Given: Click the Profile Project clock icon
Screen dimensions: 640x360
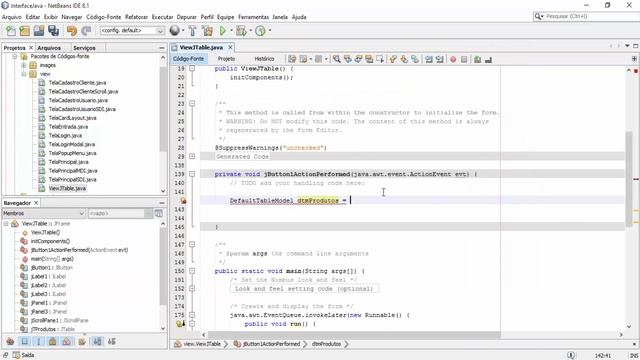Looking at the screenshot, I should pyautogui.click(x=260, y=31).
